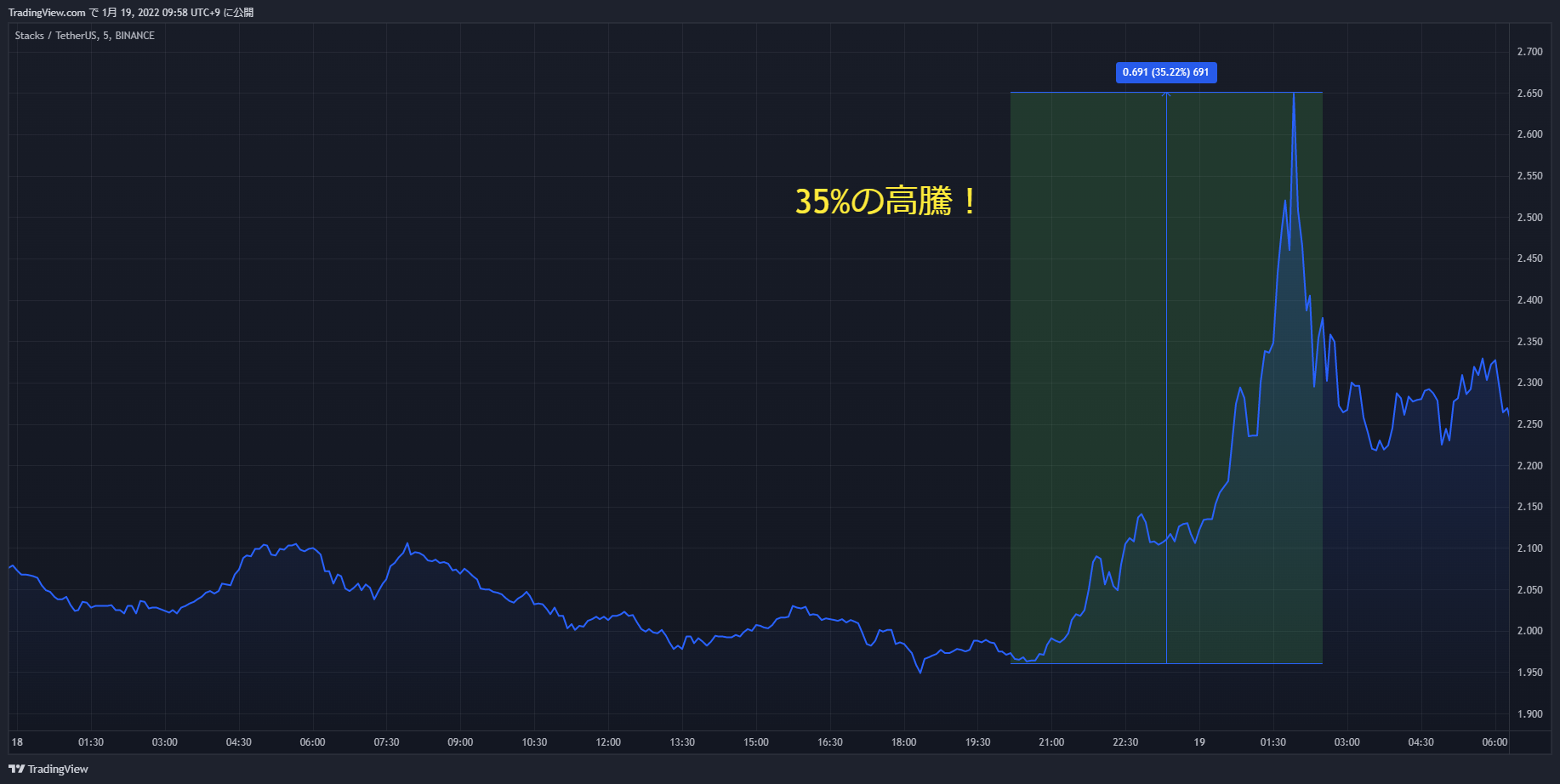The image size is (1560, 784).
Task: Click the TradingView logo icon at bottom
Action: tap(16, 769)
